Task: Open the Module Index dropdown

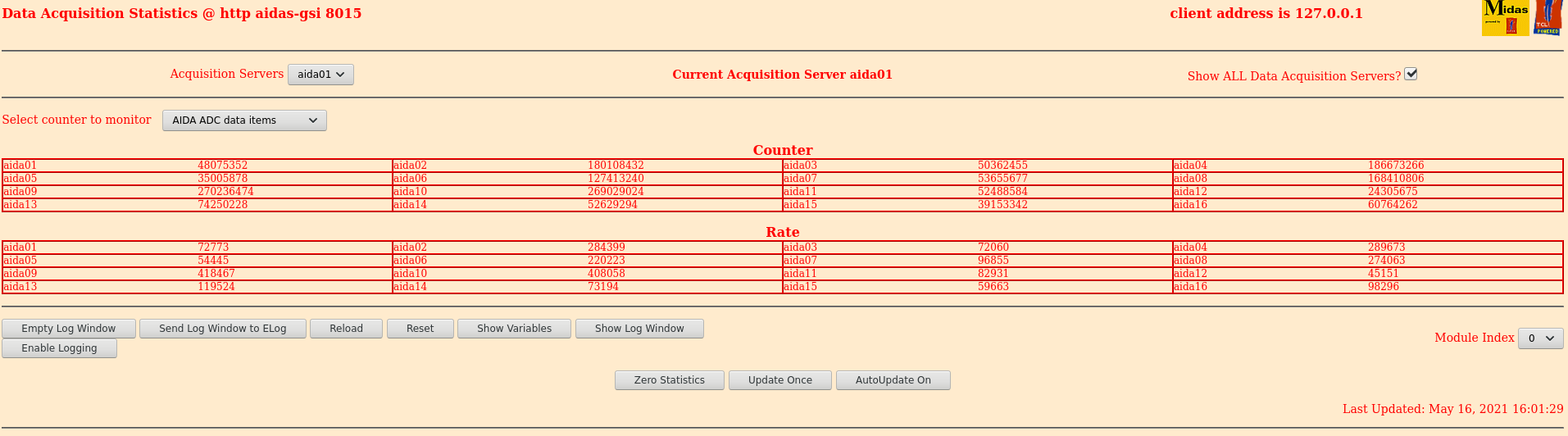Action: pyautogui.click(x=1541, y=338)
